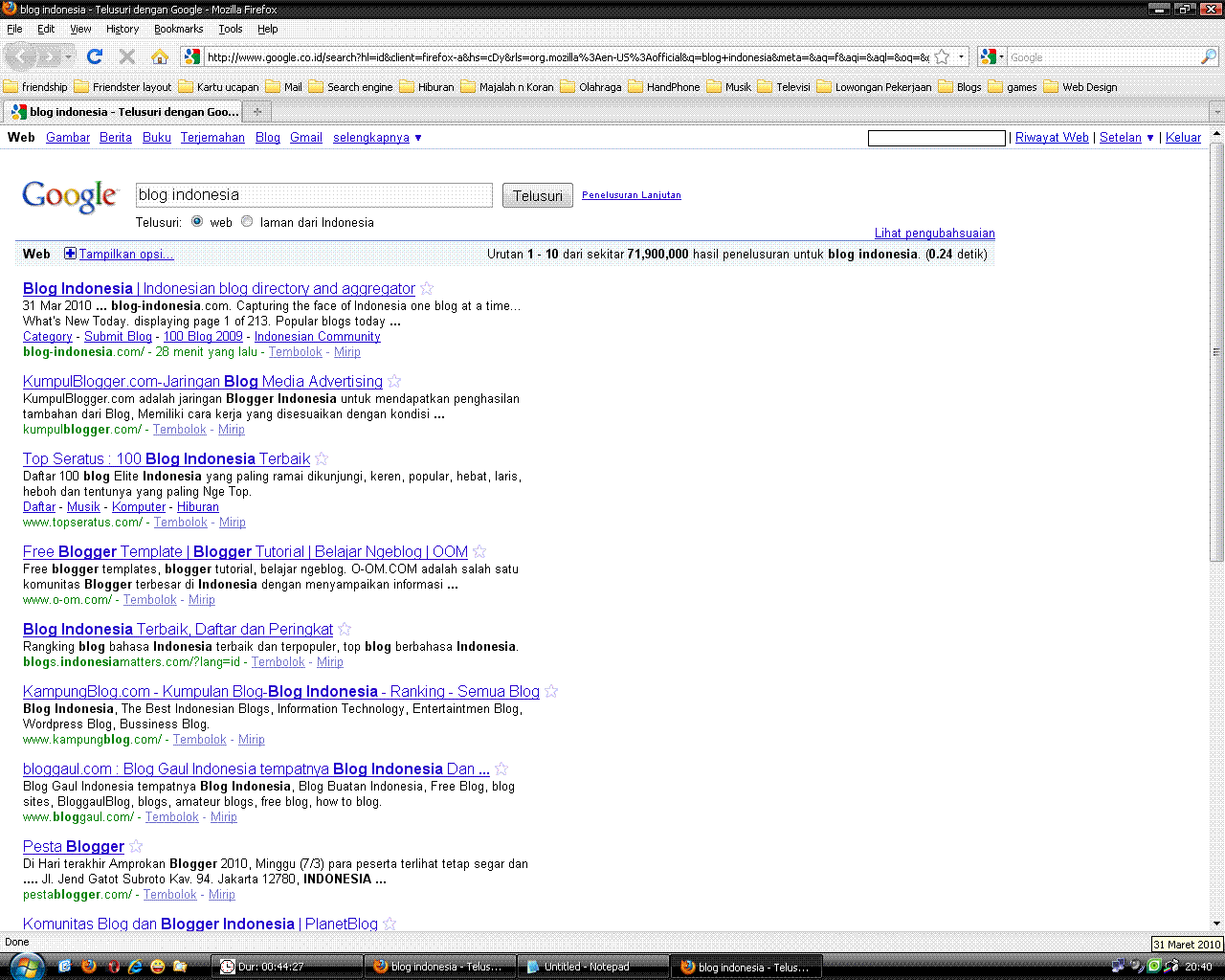Open the back/forward history dropdown arrow
This screenshot has width=1225, height=980.
(x=68, y=57)
